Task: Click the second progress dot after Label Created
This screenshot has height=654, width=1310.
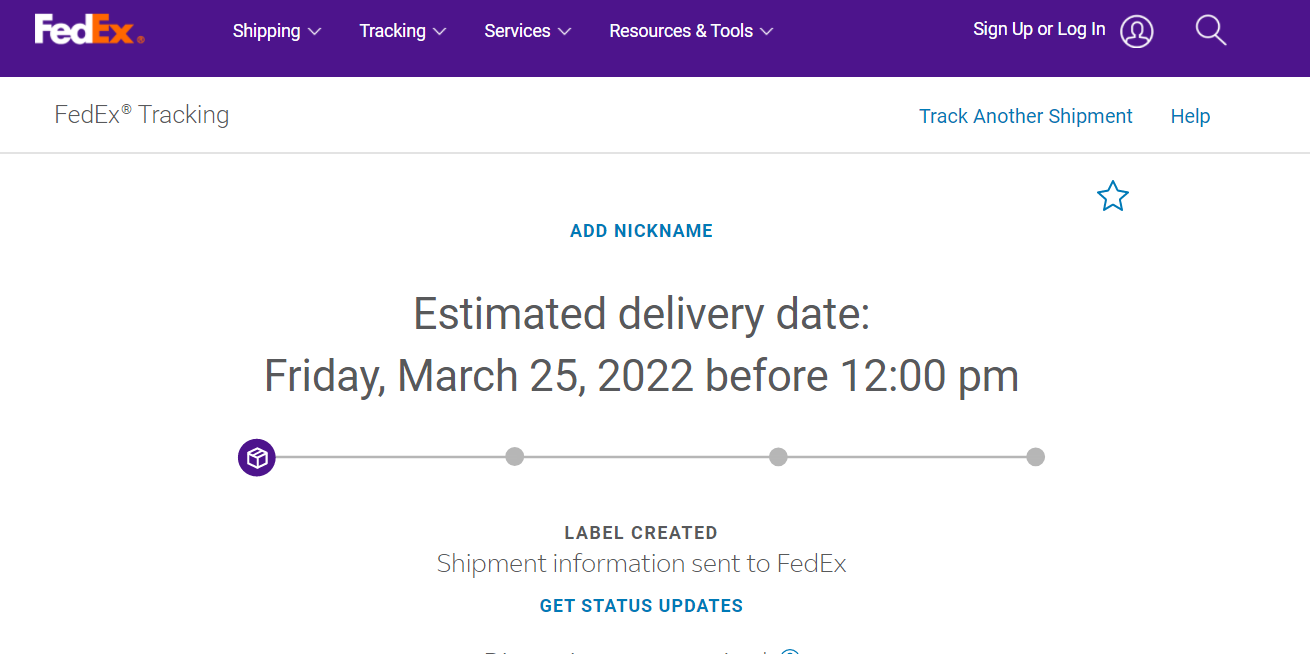Action: (x=515, y=456)
